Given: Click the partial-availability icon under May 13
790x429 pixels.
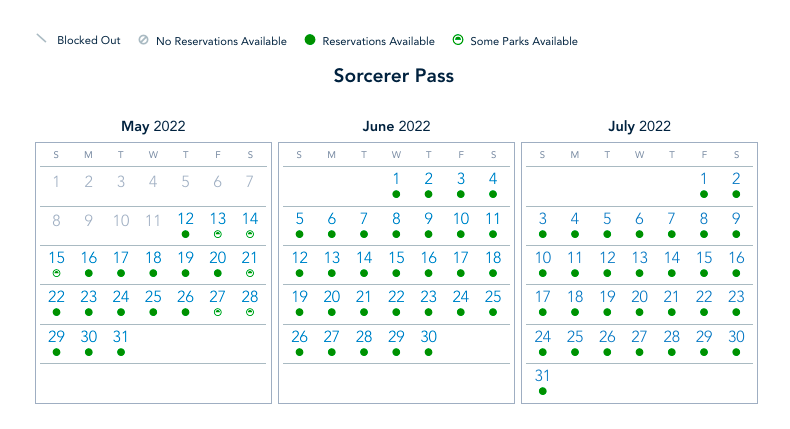Looking at the screenshot, I should coord(218,233).
